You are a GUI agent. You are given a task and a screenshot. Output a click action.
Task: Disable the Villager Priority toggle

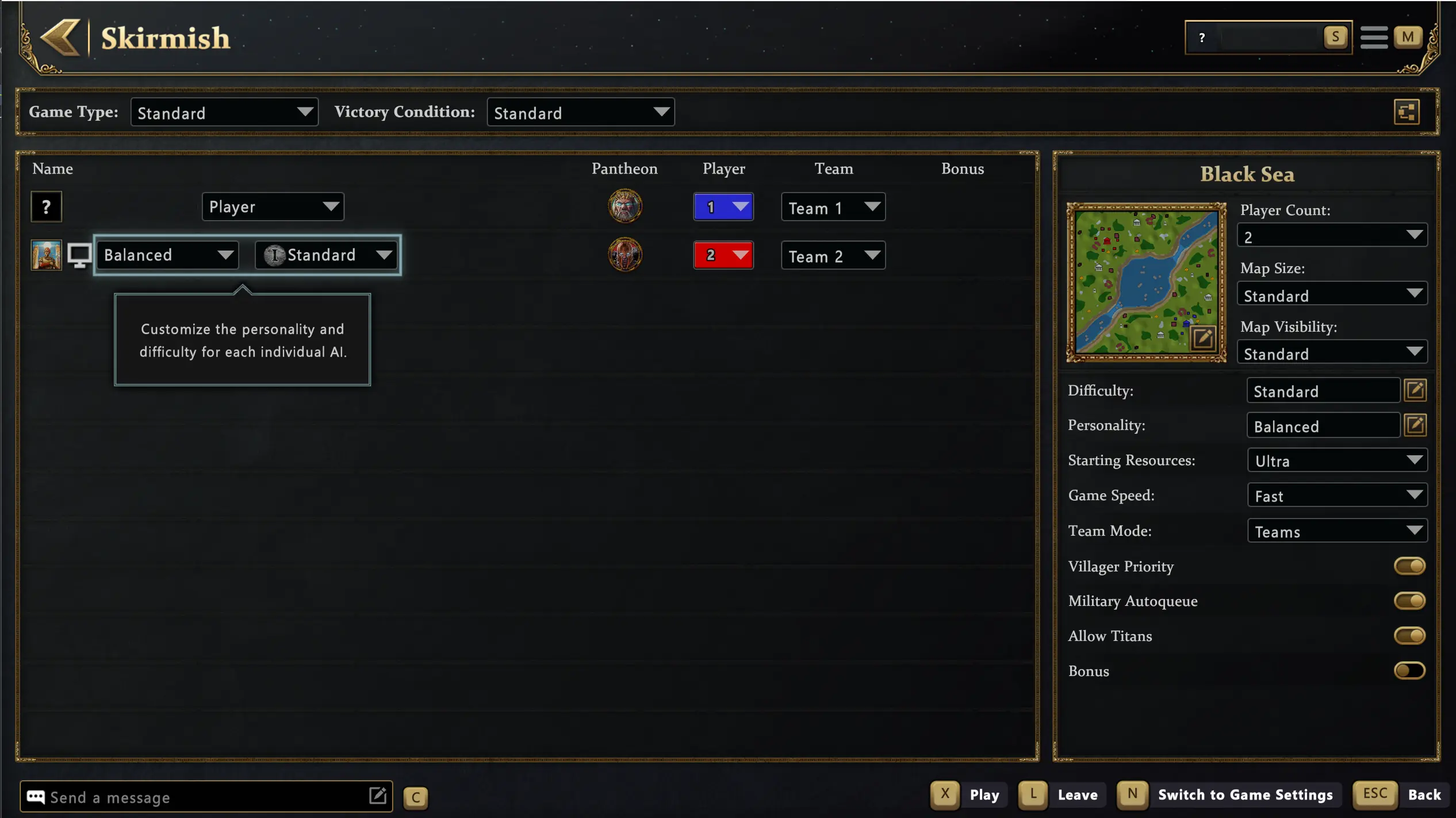click(1409, 566)
